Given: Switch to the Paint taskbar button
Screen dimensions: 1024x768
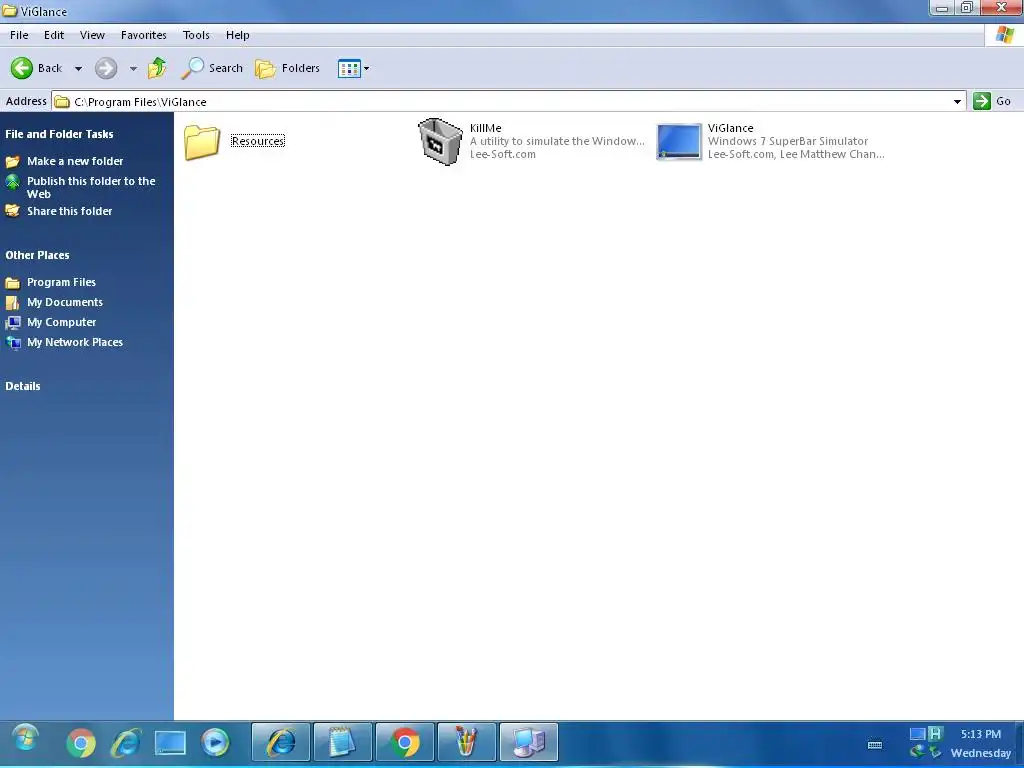Looking at the screenshot, I should tap(467, 742).
